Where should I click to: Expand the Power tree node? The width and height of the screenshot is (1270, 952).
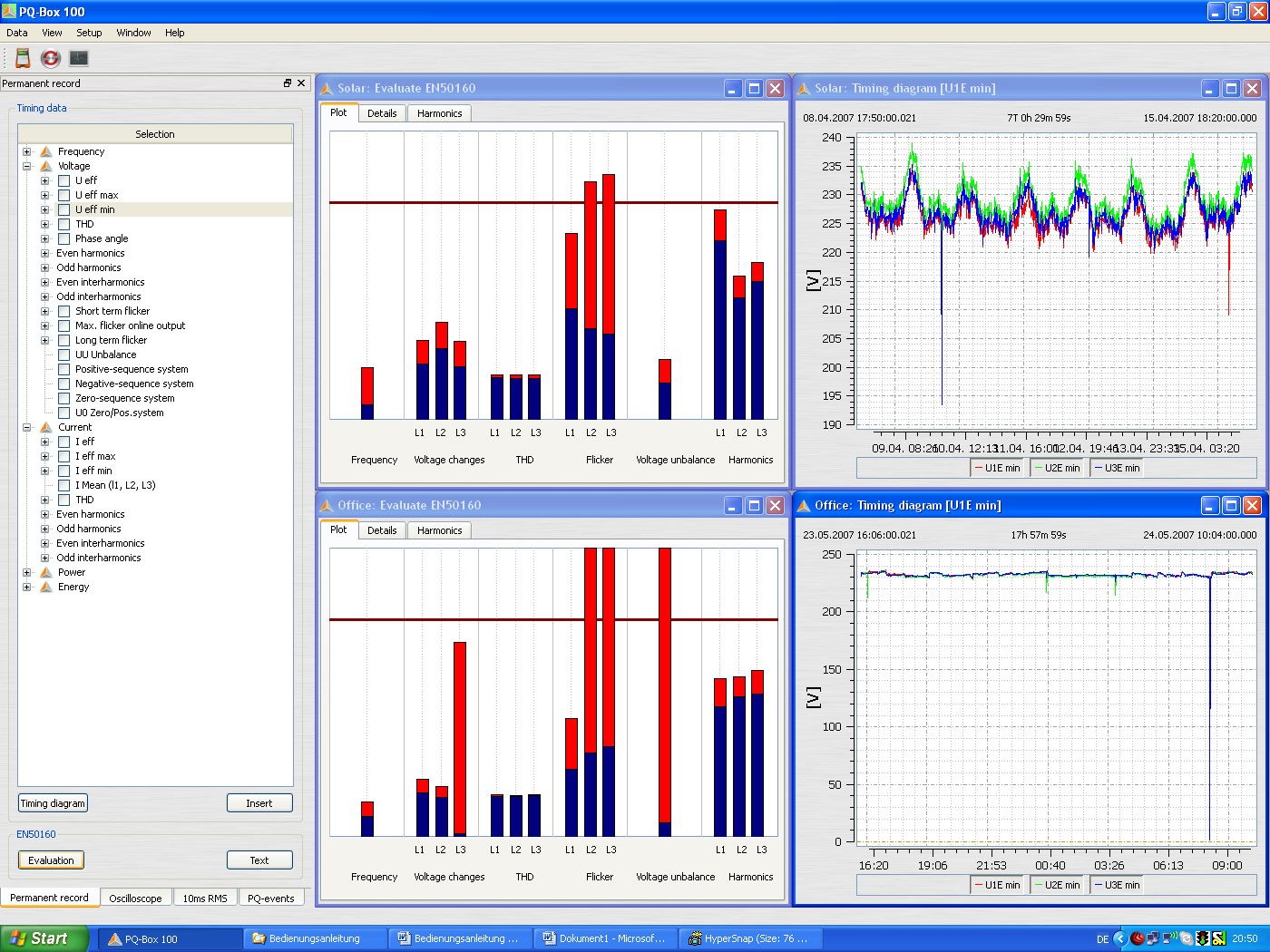point(26,572)
